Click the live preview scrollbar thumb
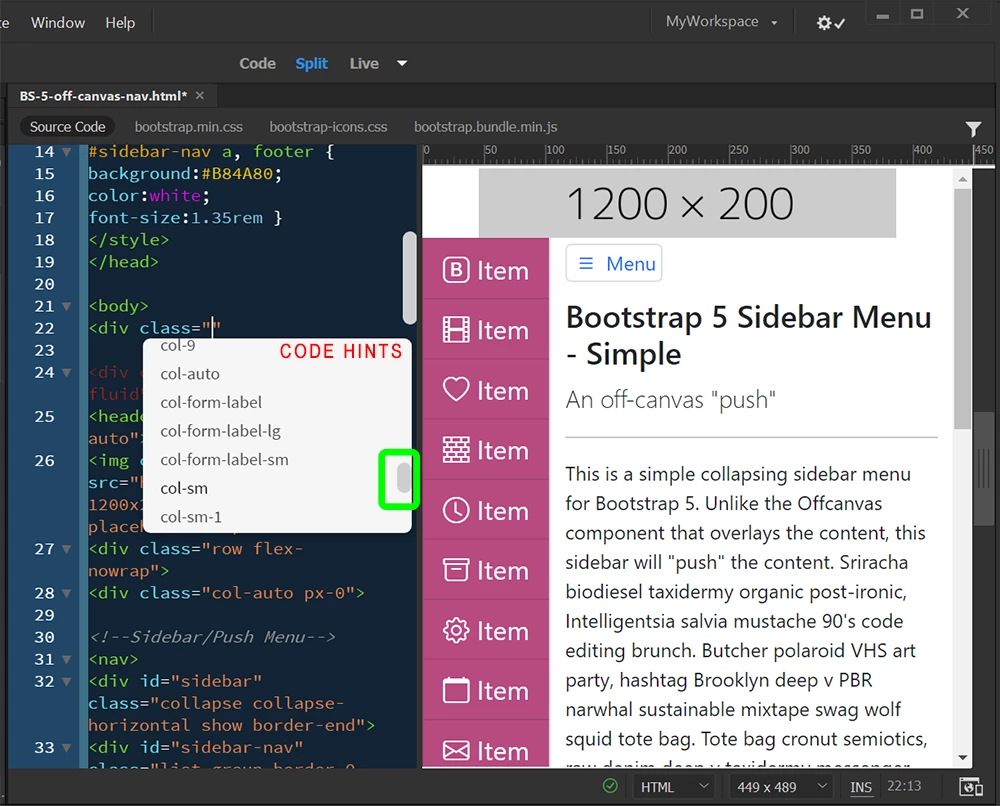 pos(962,309)
